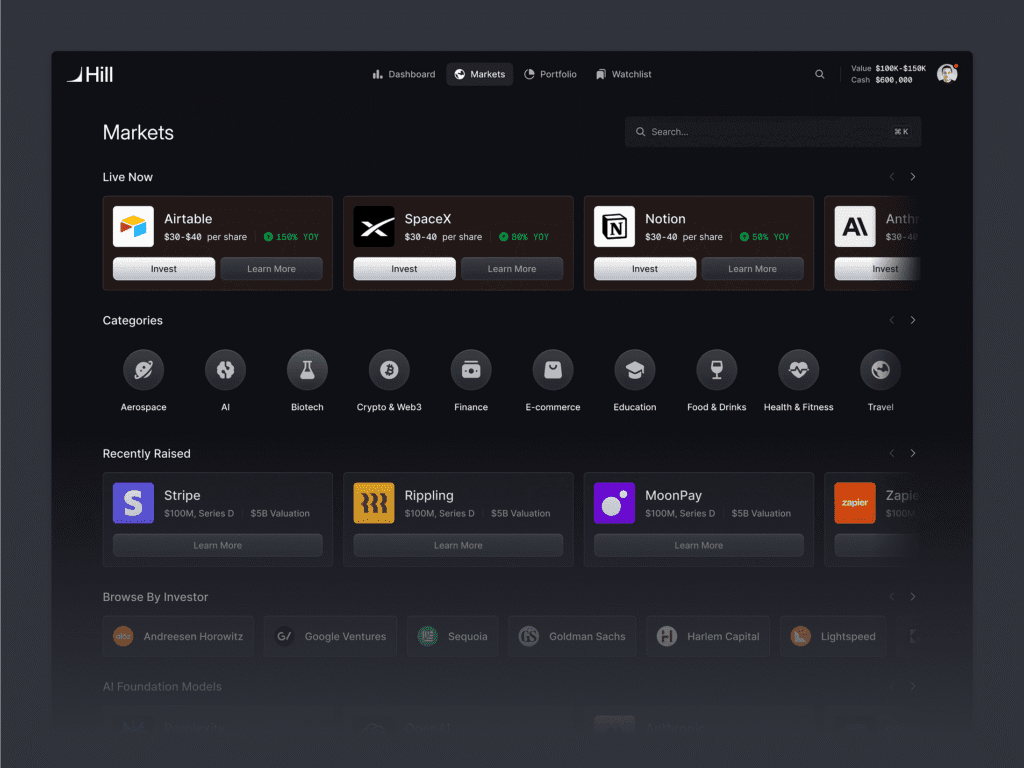Expand AI Foundation Models with right chevron
Screen dimensions: 1024x768
913,686
